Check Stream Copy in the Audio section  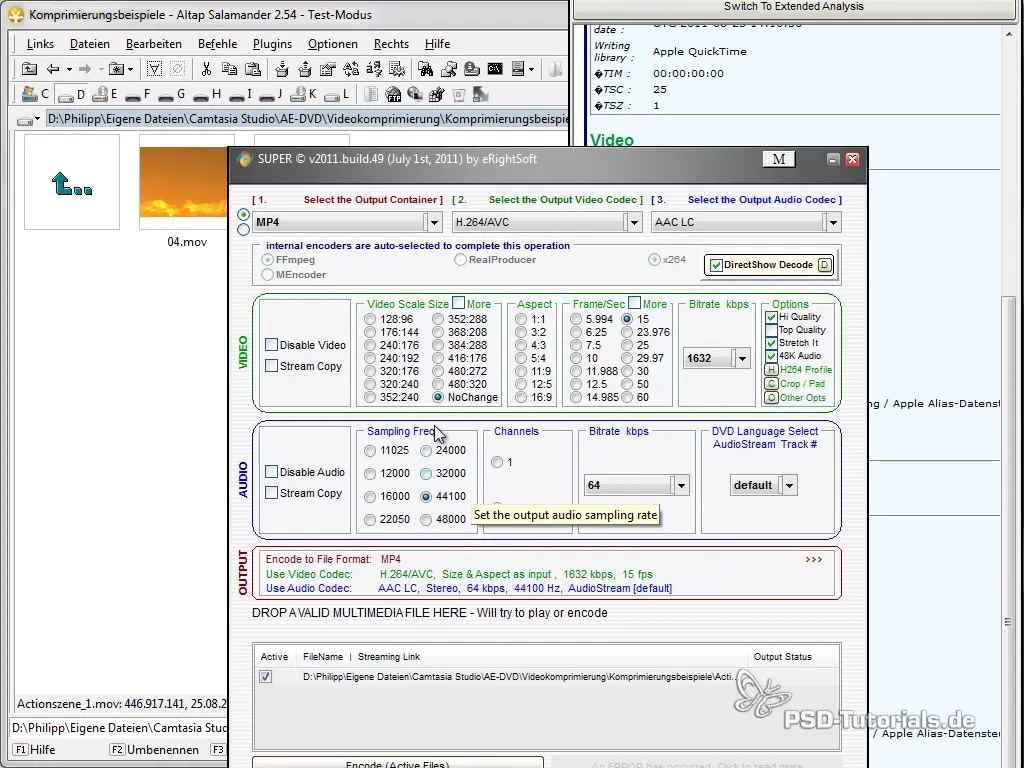[x=272, y=492]
